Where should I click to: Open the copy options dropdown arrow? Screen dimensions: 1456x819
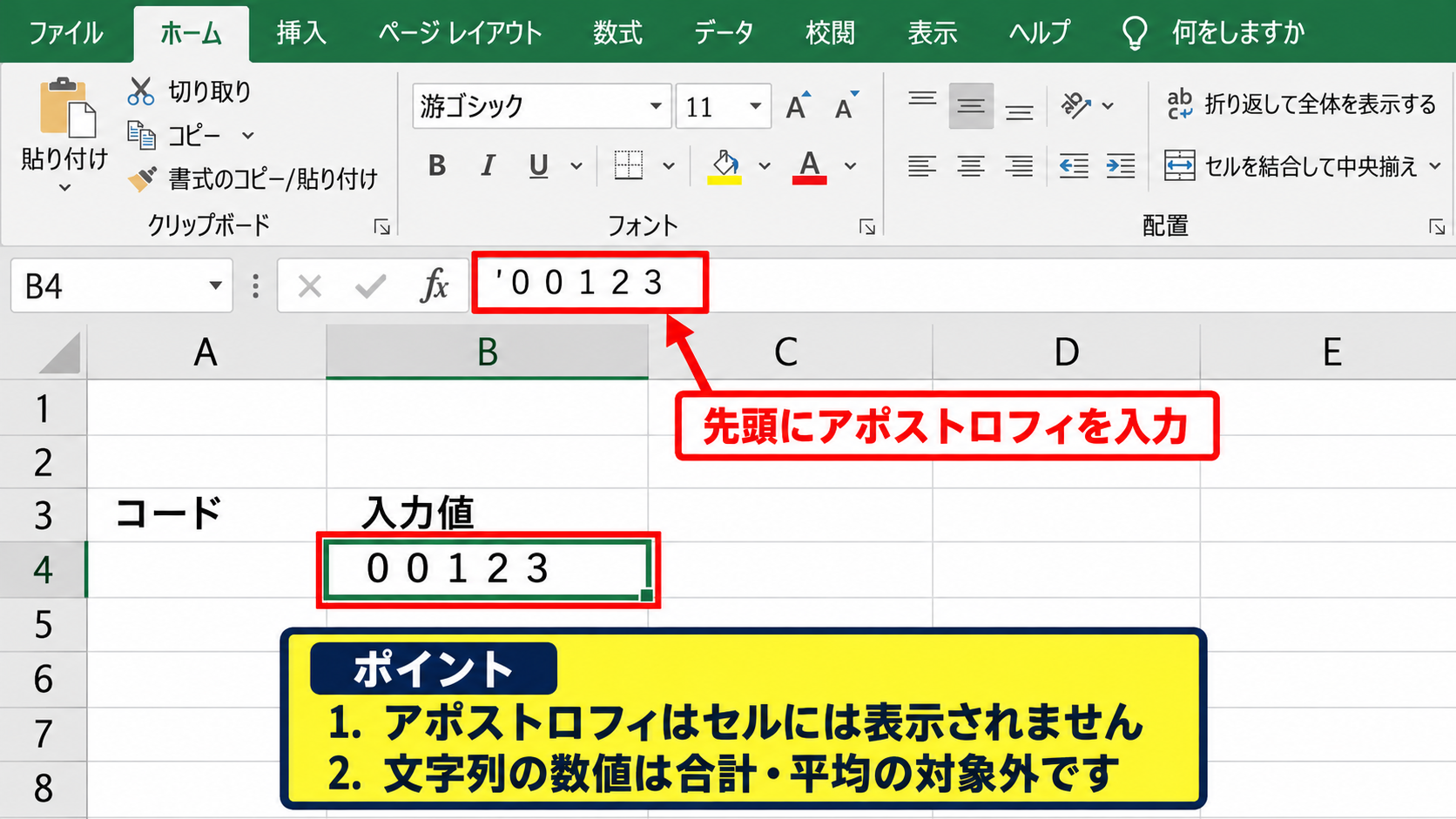pos(248,135)
